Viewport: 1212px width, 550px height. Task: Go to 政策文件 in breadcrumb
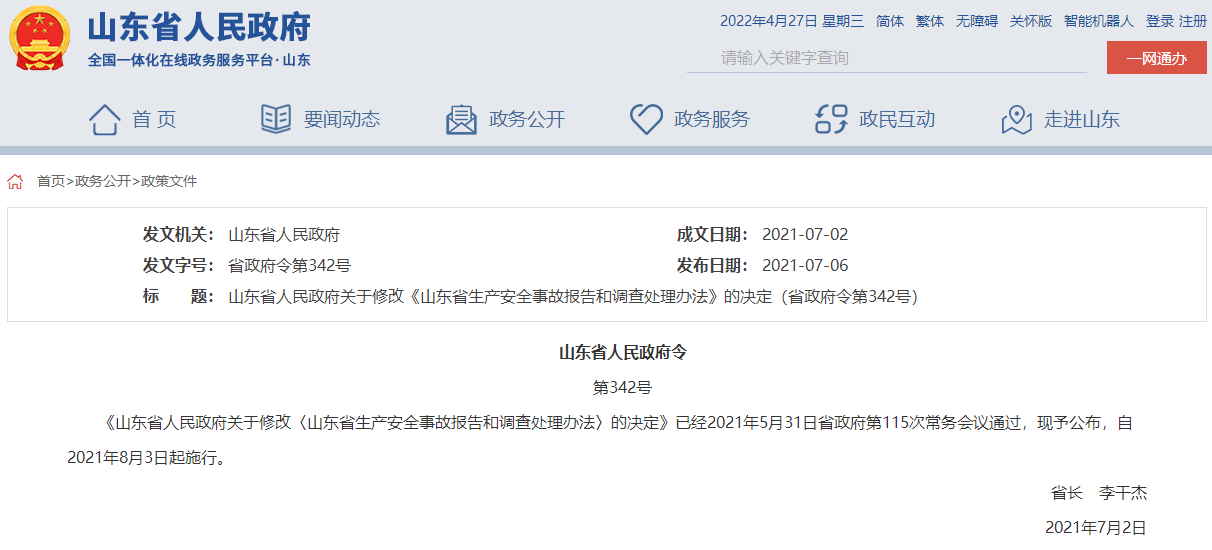(169, 182)
